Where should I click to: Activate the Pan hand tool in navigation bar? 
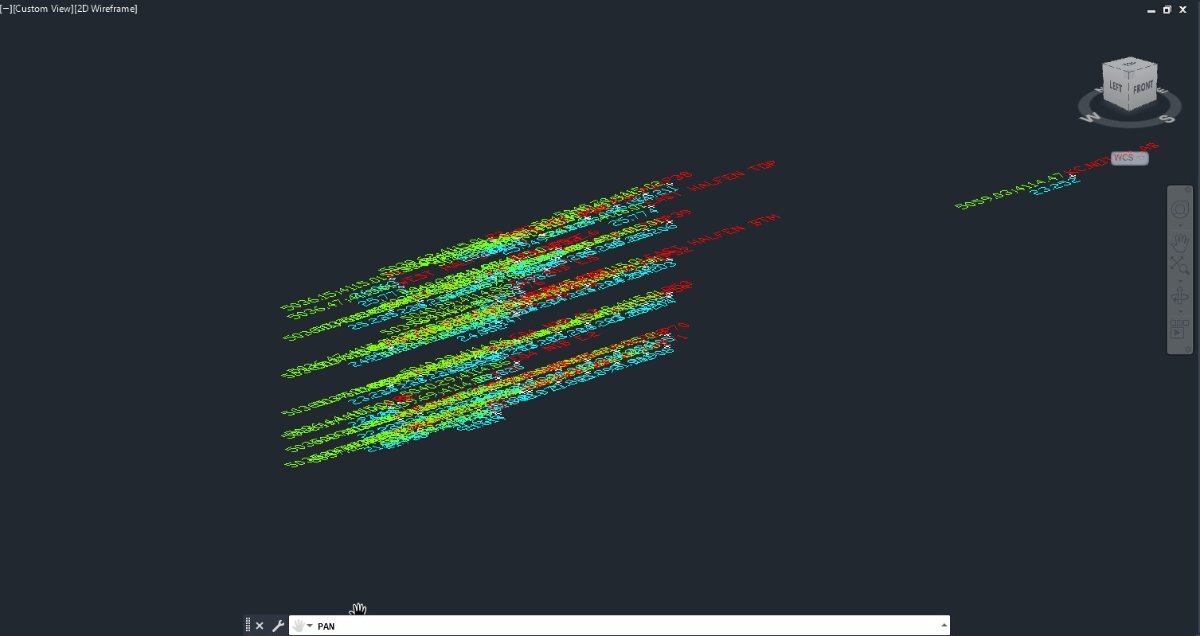coord(1180,241)
